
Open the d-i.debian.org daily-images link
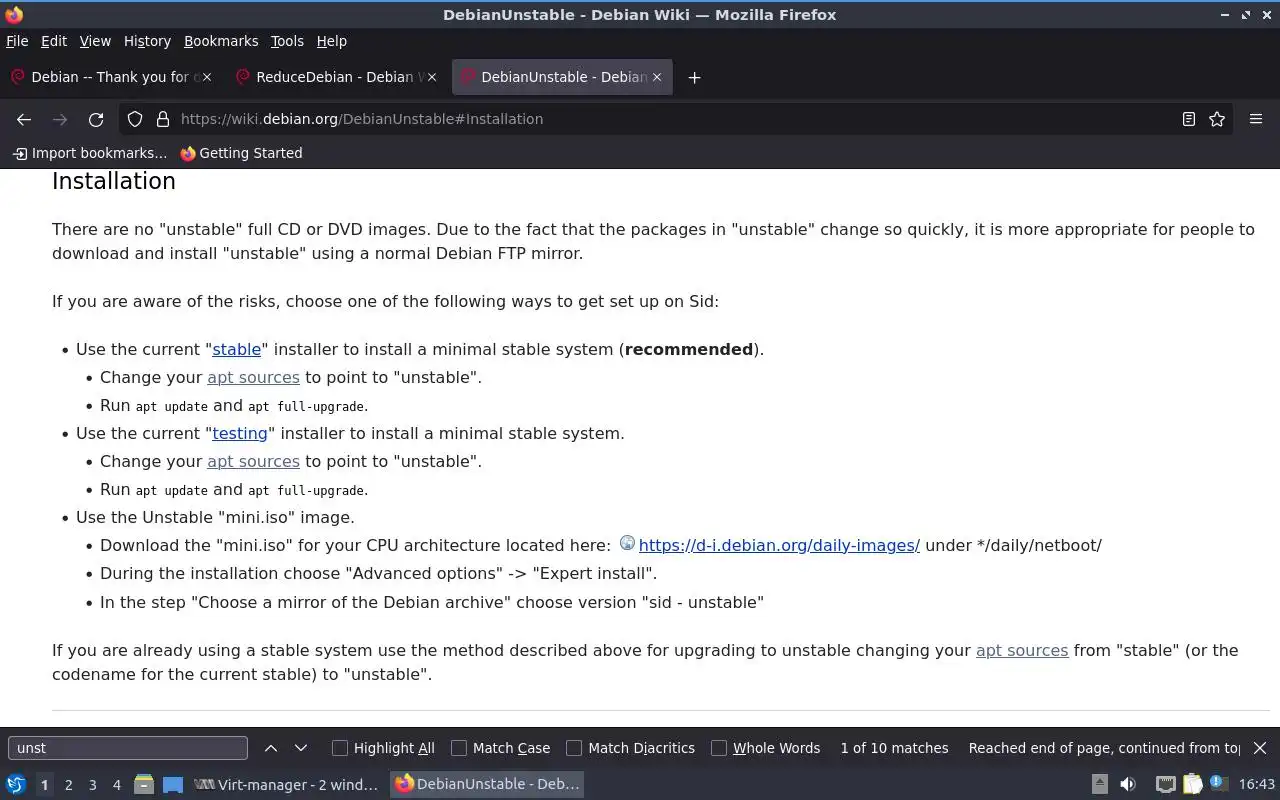tap(779, 545)
